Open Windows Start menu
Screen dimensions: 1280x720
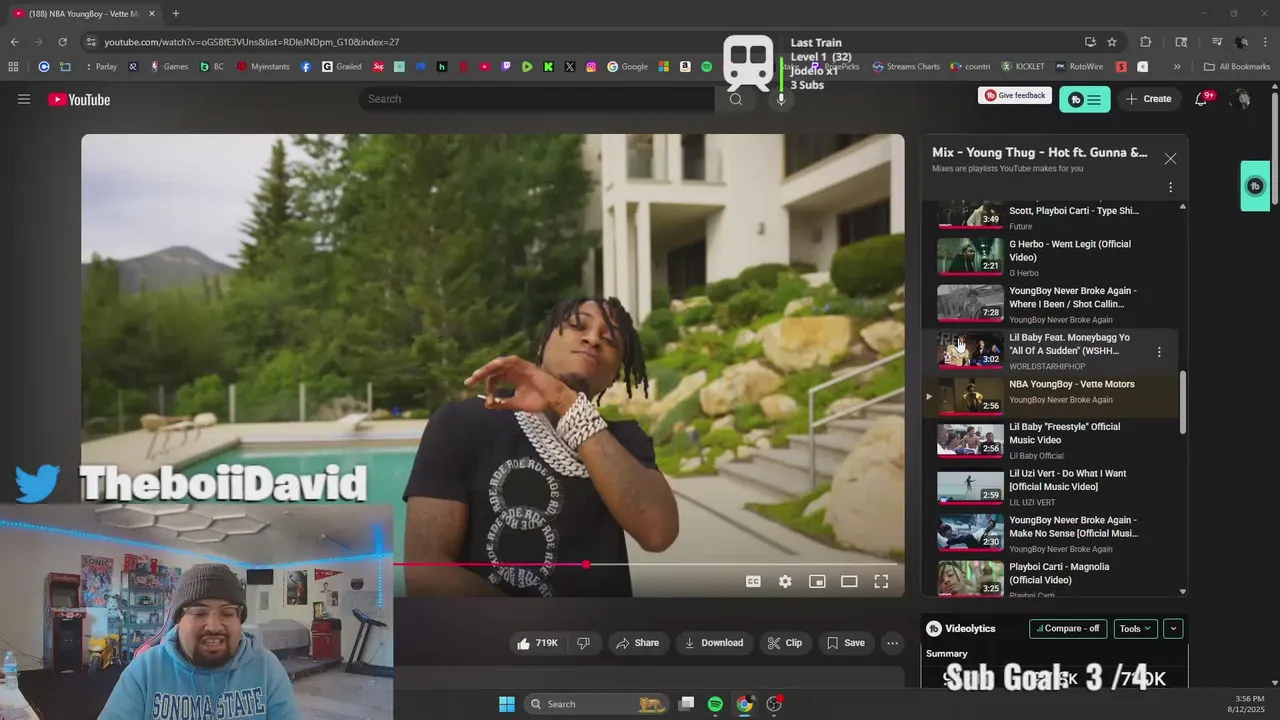coord(507,704)
